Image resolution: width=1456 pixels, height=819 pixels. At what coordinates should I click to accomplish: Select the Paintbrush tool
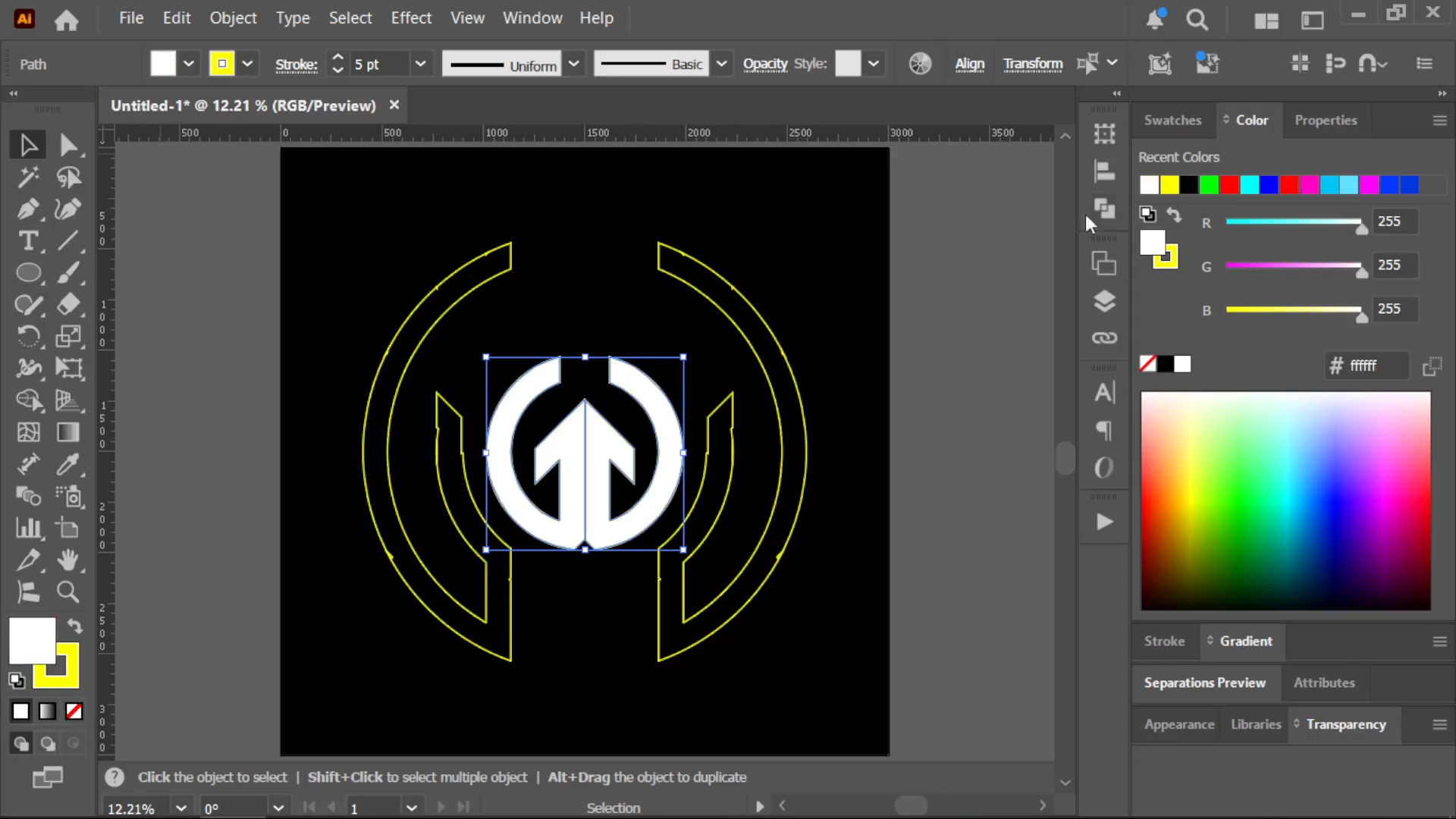click(x=68, y=273)
